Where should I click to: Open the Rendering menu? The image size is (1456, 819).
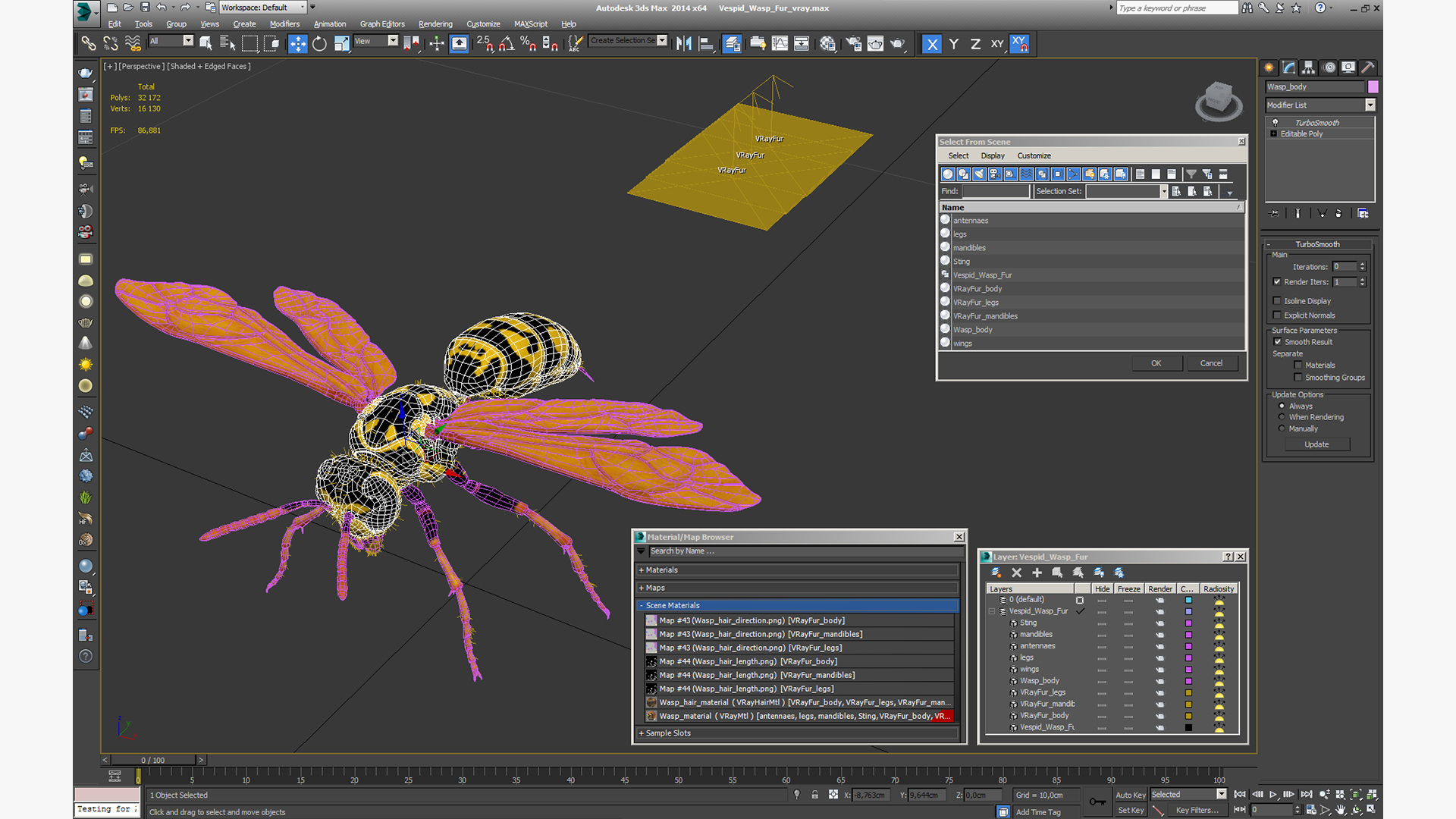[x=435, y=24]
